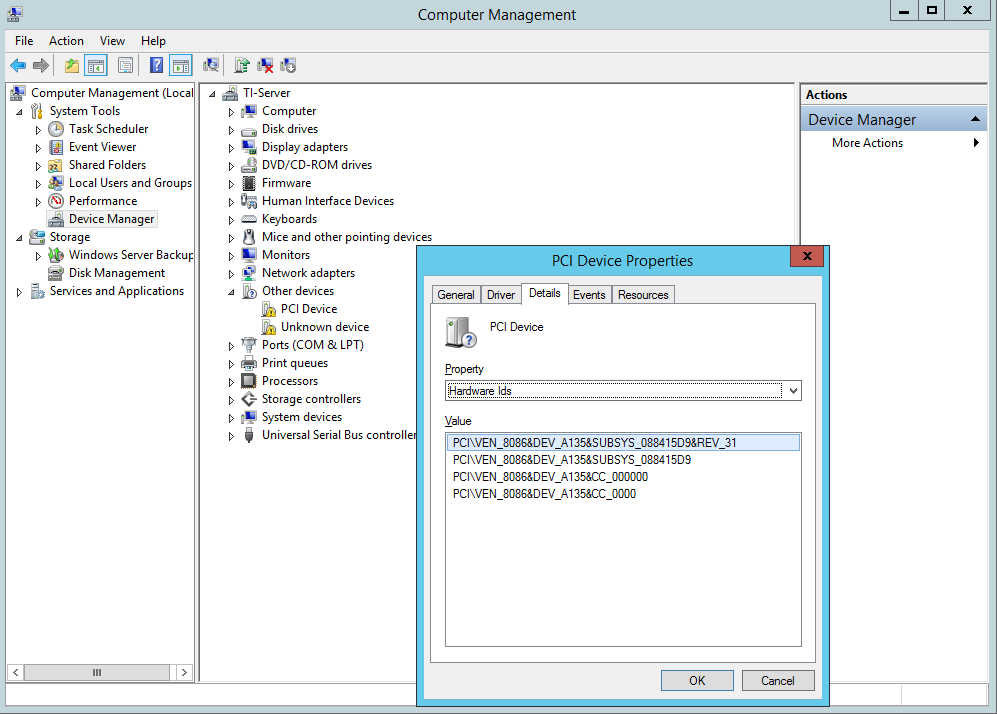Click Update Driver Software toolbar icon

242,66
